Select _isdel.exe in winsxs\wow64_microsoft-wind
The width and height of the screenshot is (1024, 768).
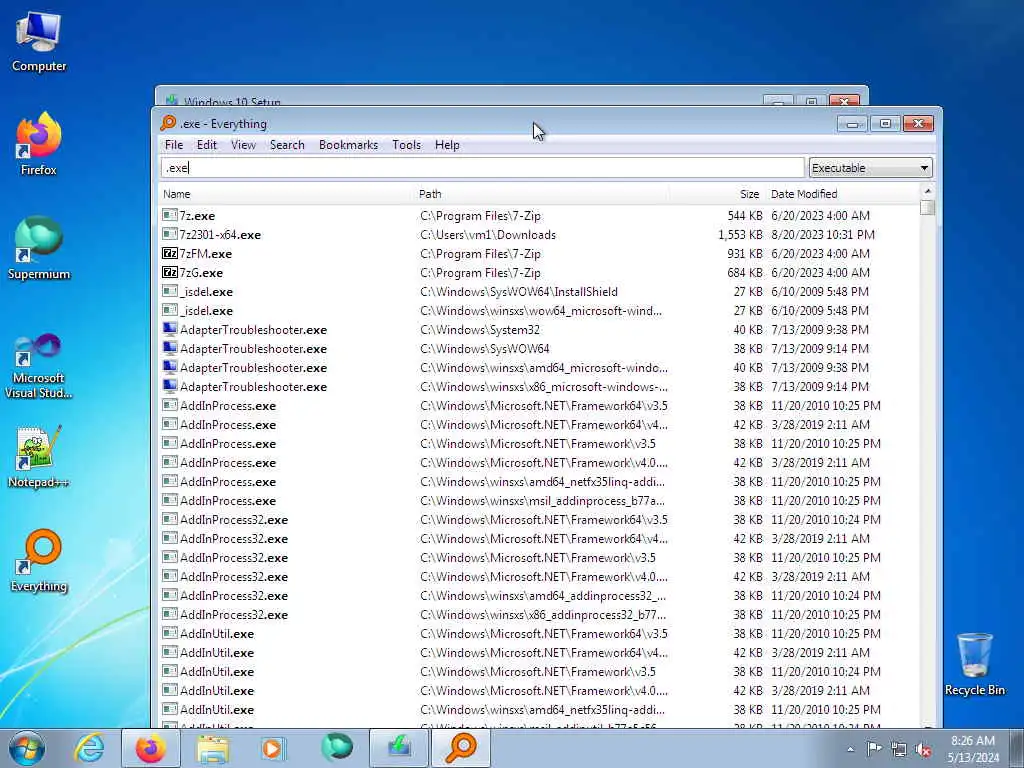coord(206,310)
